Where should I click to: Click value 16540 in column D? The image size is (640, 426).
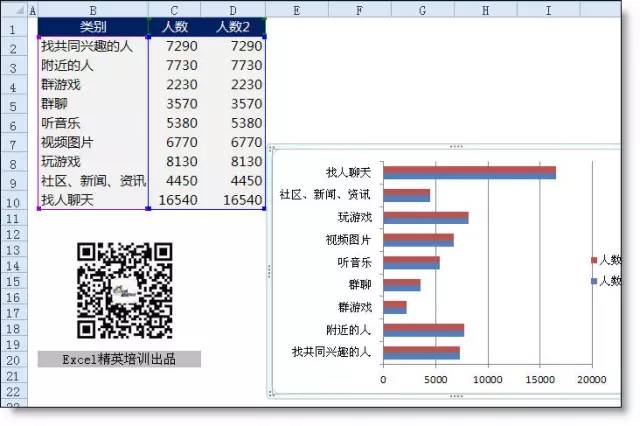pos(233,200)
